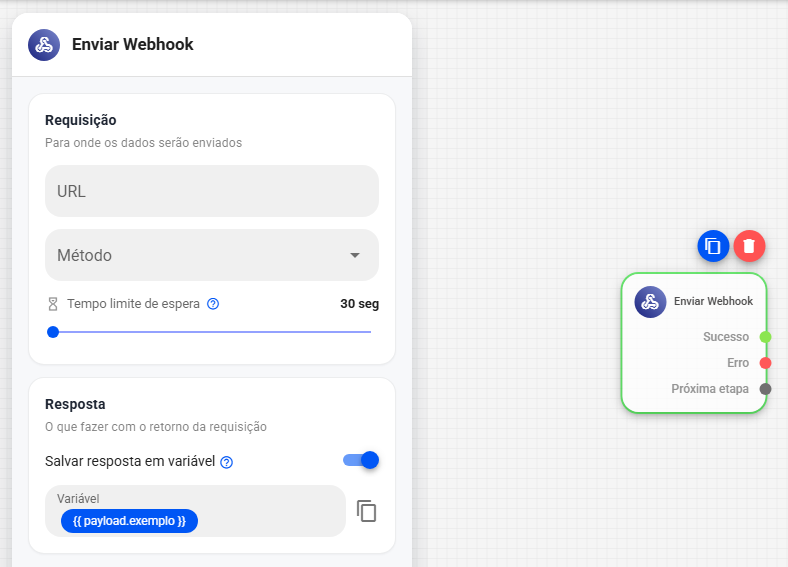Click the webhook icon in panel header
Image resolution: width=788 pixels, height=567 pixels.
[44, 45]
